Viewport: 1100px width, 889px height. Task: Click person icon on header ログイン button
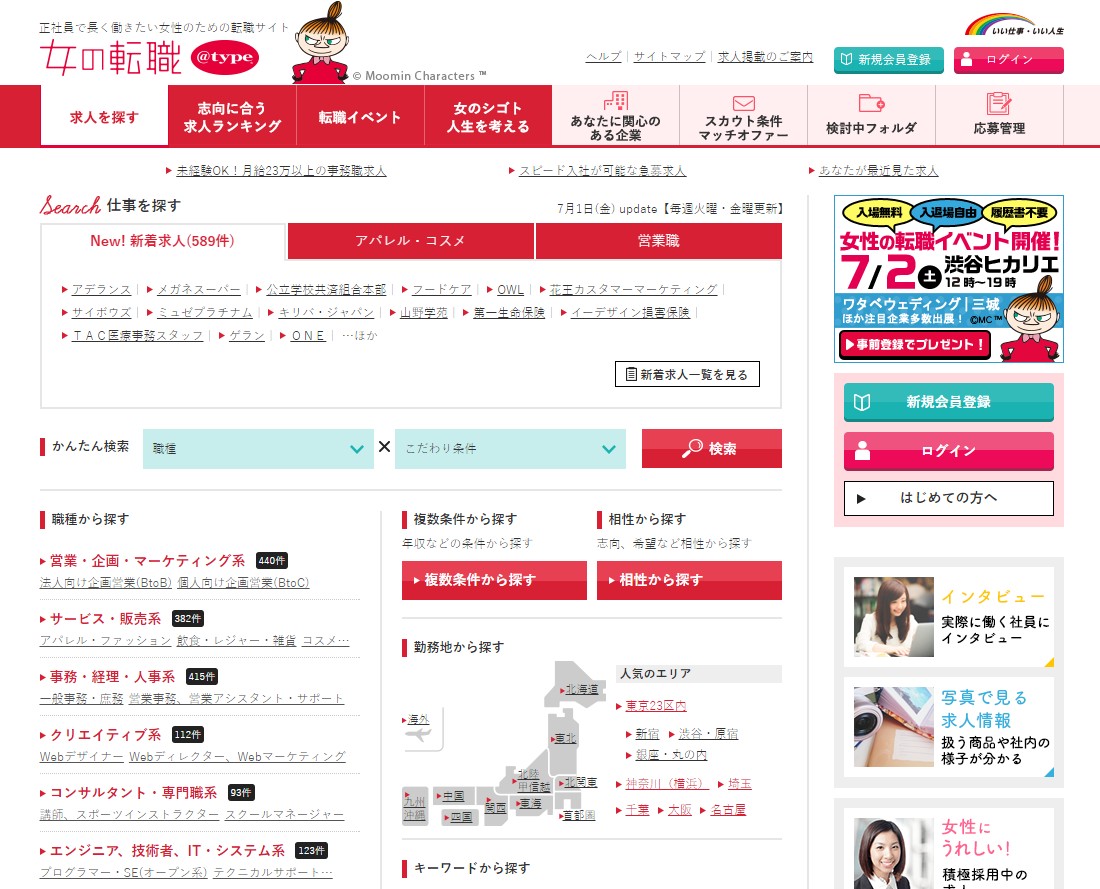coord(966,59)
